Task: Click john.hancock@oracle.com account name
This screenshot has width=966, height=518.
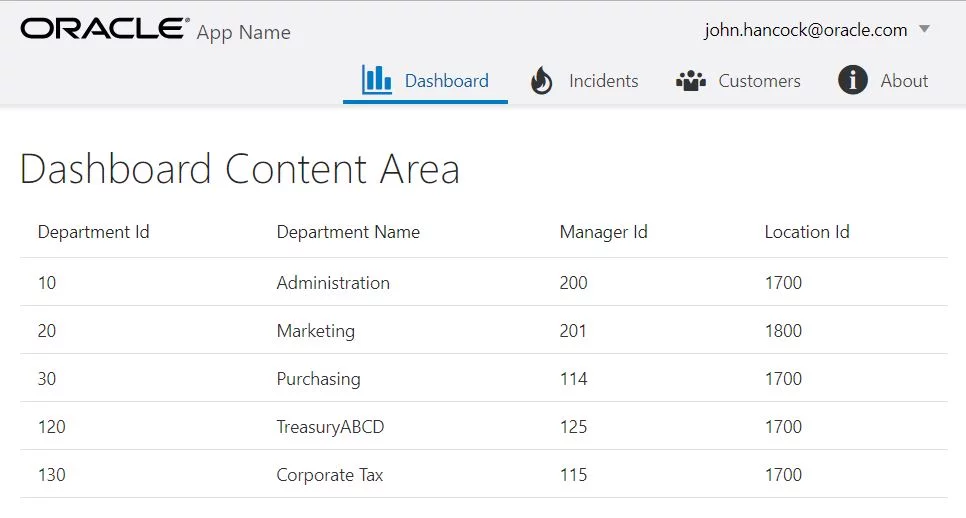Action: point(806,30)
